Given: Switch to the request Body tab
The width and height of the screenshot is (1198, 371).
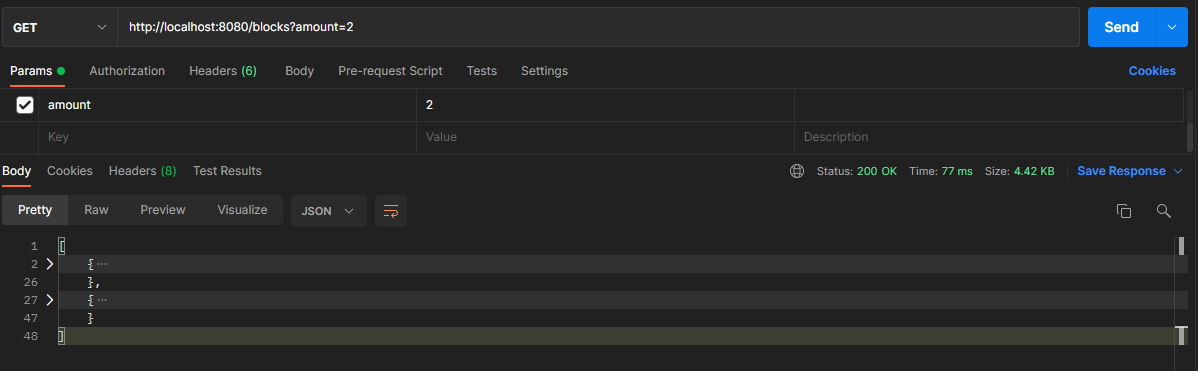Looking at the screenshot, I should (300, 71).
